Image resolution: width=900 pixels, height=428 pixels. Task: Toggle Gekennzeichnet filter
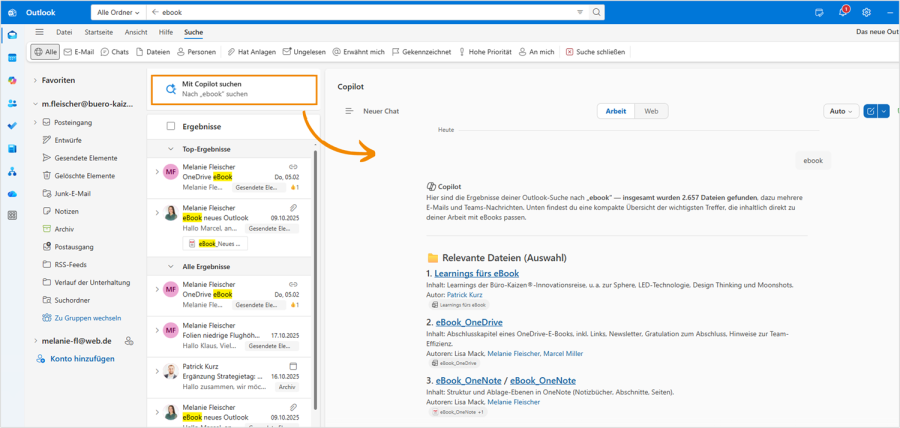pos(421,52)
